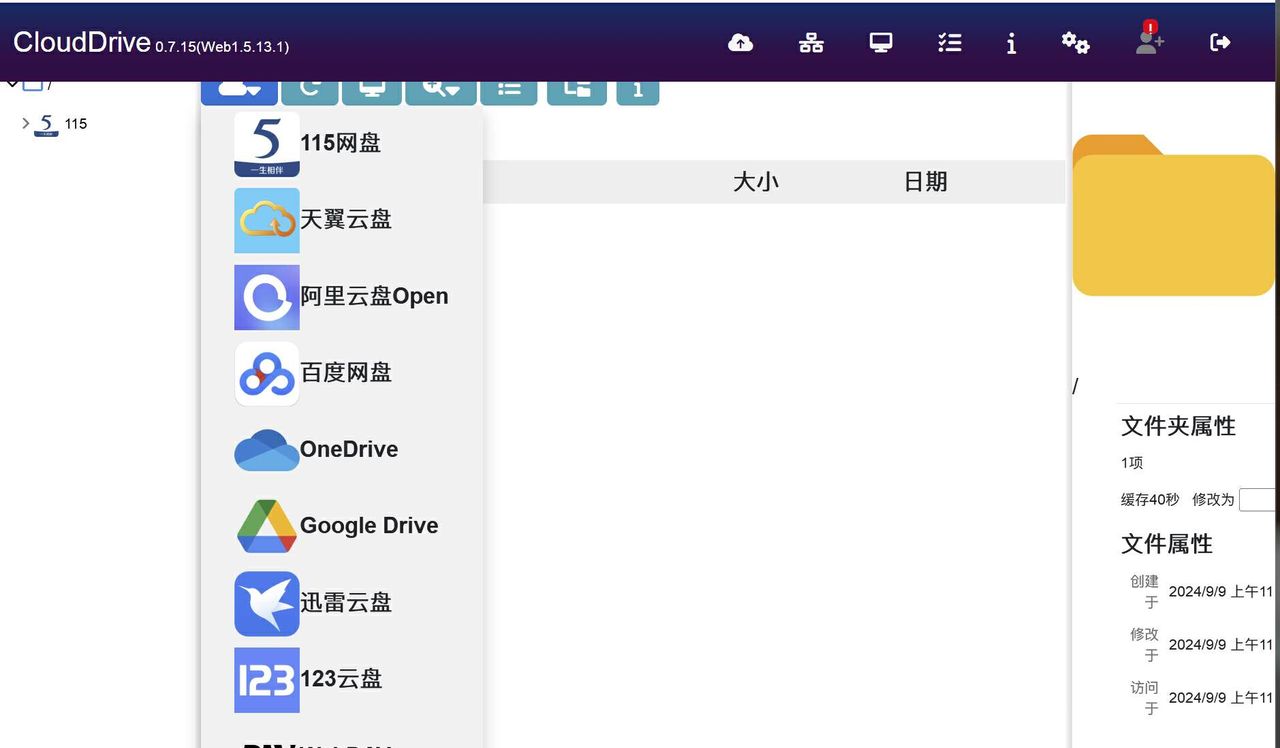Click the large yellow folder preview
The image size is (1280, 748).
[1174, 215]
